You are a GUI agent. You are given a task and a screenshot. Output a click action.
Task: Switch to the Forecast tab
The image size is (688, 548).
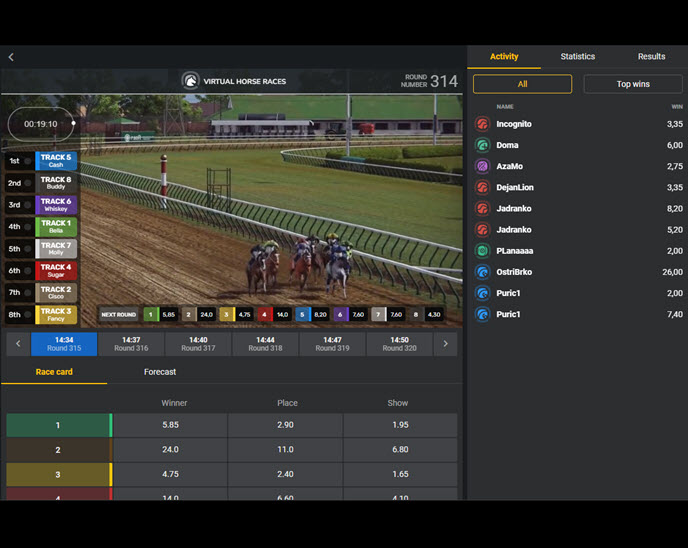pos(160,372)
